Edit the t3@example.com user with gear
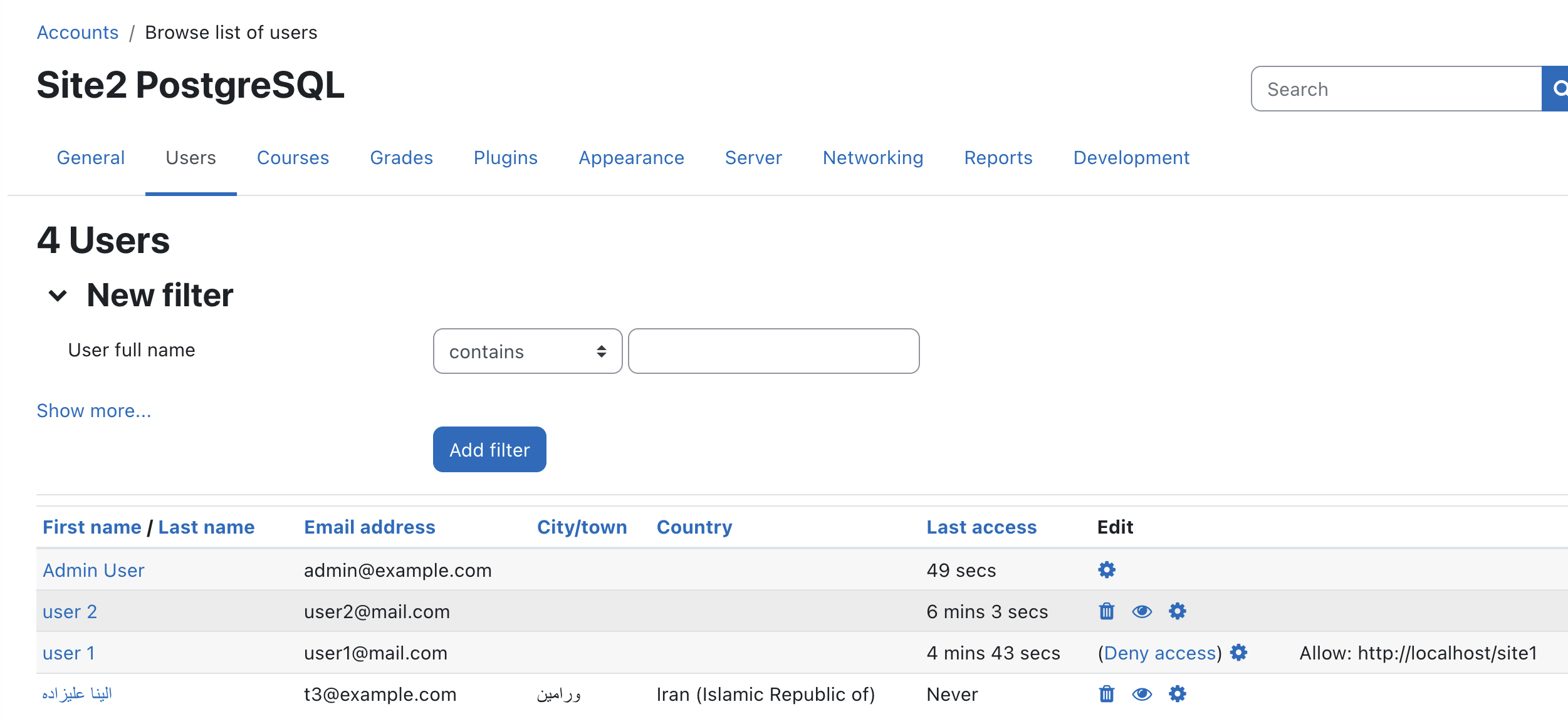 point(1178,694)
